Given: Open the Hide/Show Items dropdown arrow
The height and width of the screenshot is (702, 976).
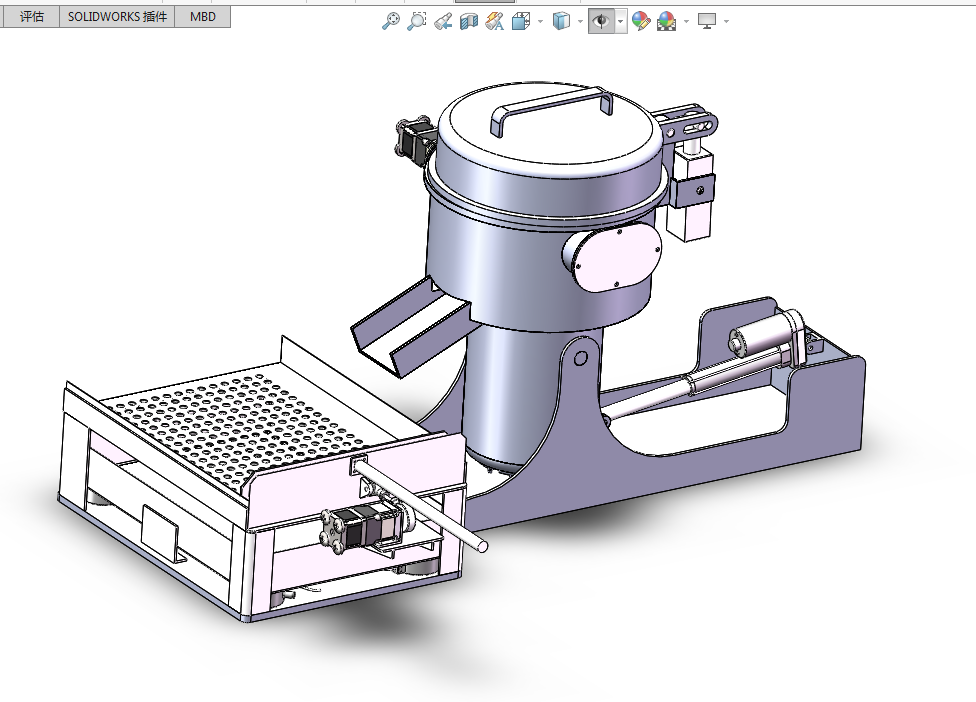Looking at the screenshot, I should (620, 21).
